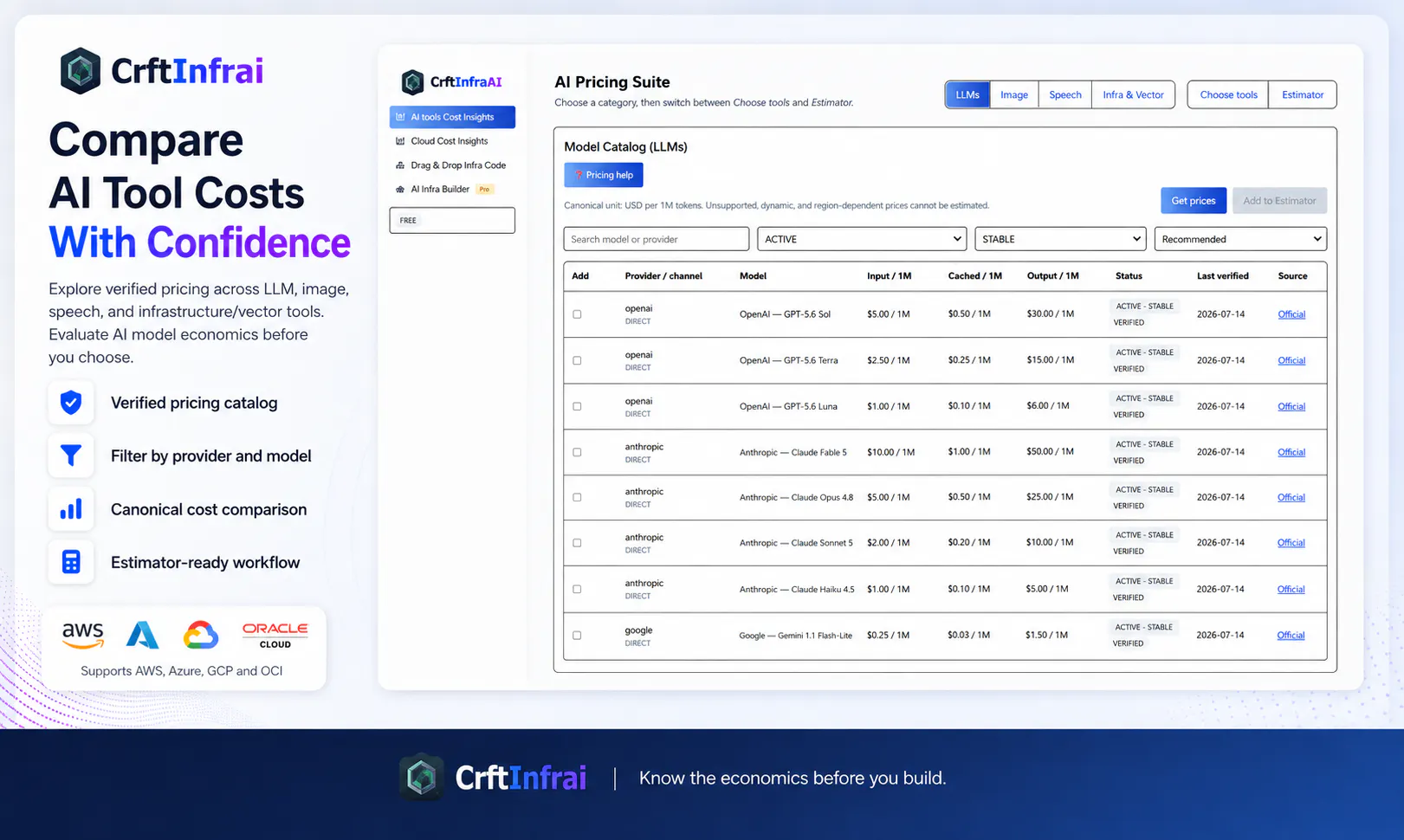The width and height of the screenshot is (1404, 840).
Task: Open the Speech category tab
Action: [1065, 94]
